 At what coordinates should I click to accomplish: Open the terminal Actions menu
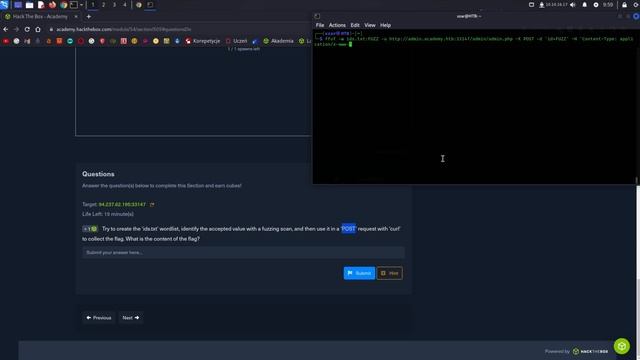tap(337, 25)
